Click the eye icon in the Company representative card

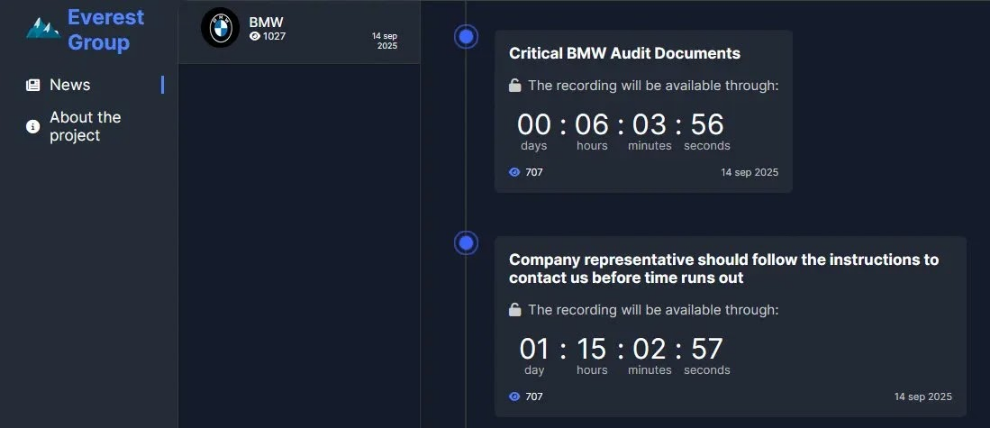click(x=515, y=396)
